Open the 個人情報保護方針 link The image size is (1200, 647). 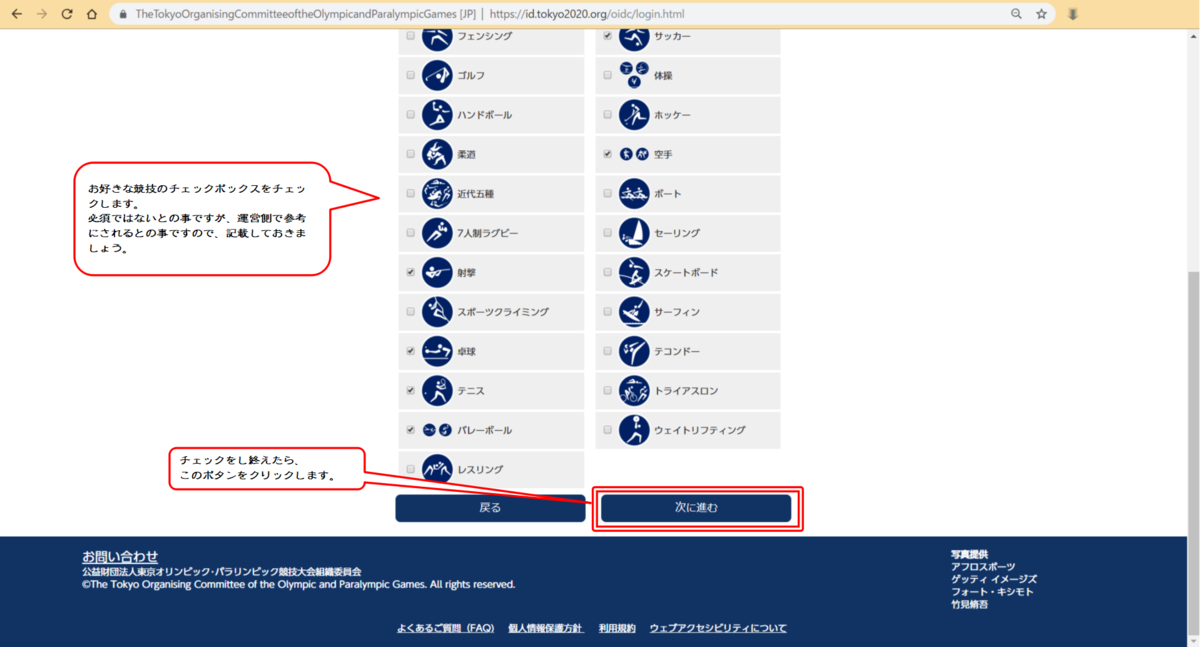pyautogui.click(x=545, y=628)
